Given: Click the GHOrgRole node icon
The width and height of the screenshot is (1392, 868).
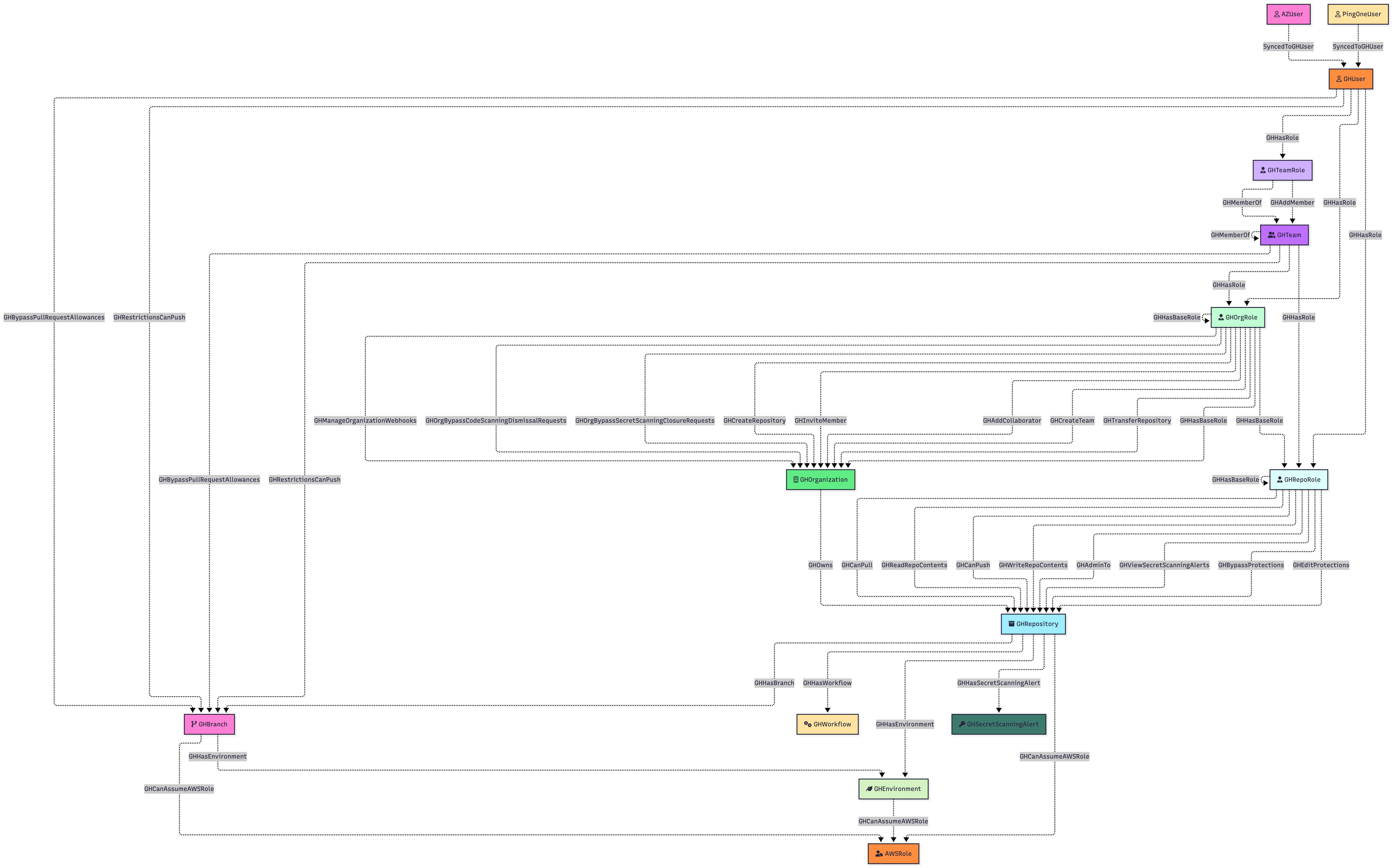Looking at the screenshot, I should 1221,317.
